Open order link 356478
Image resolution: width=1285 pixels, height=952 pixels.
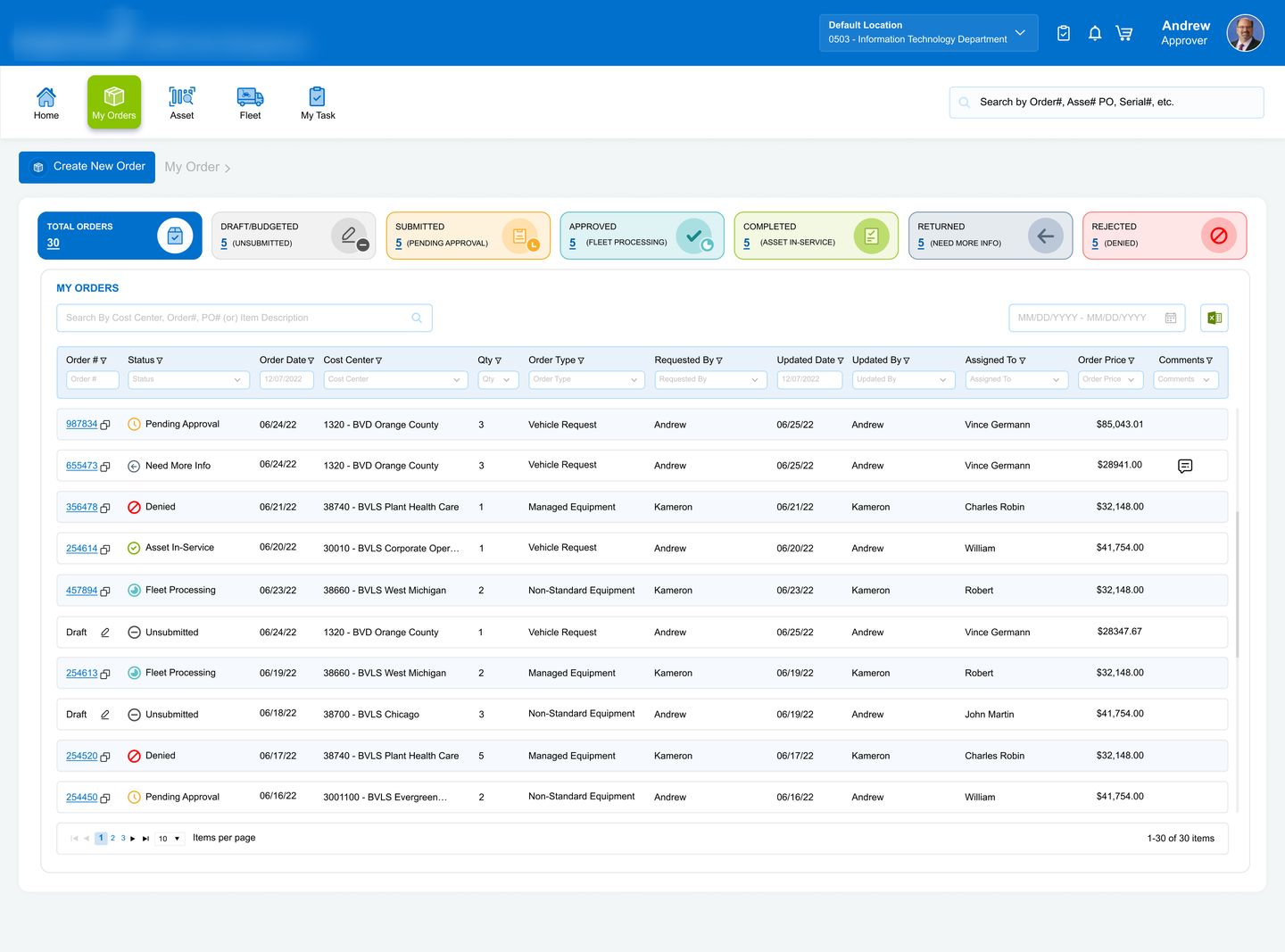pos(81,508)
